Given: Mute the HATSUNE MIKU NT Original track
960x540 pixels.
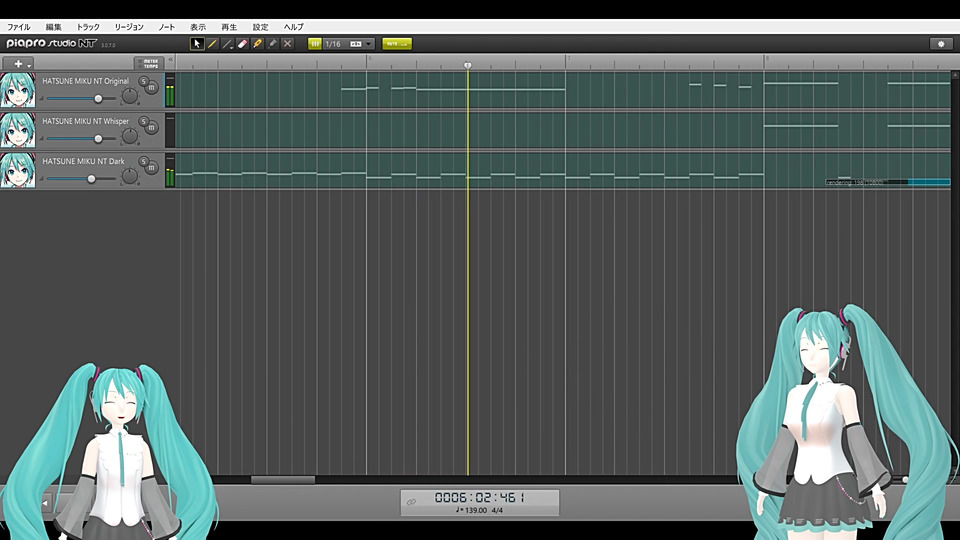Looking at the screenshot, I should tap(152, 88).
